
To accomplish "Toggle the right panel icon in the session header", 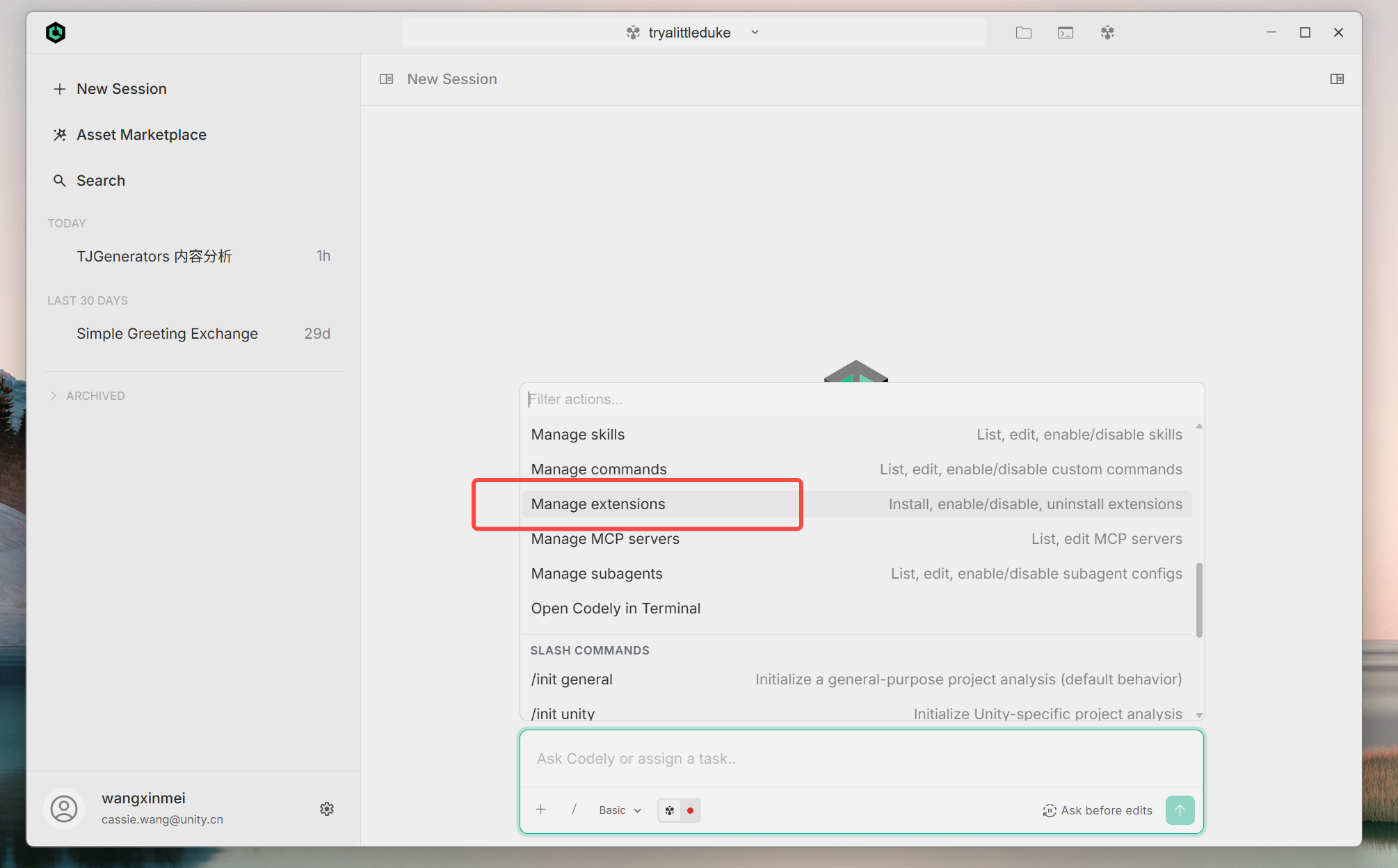I will 1337,79.
